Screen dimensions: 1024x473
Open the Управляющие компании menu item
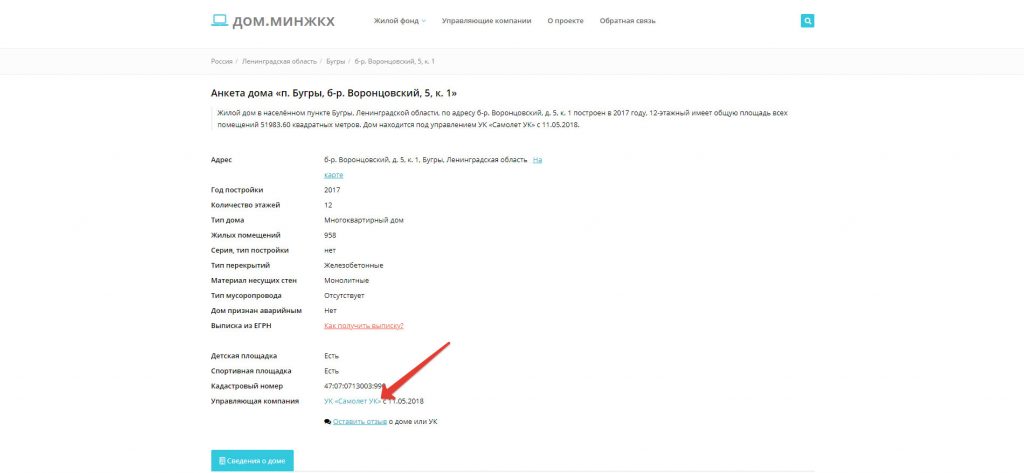[x=487, y=20]
